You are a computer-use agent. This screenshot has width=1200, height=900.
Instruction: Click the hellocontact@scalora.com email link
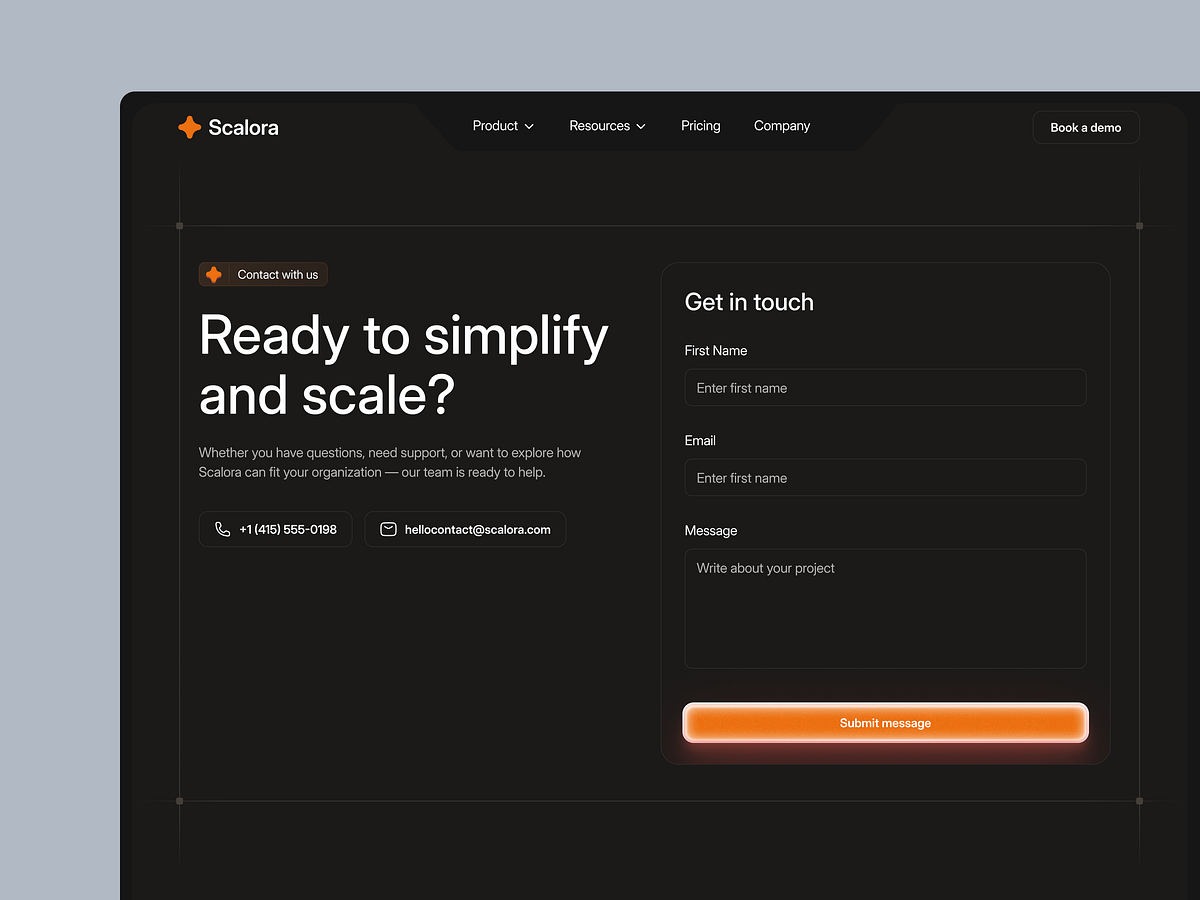coord(465,529)
